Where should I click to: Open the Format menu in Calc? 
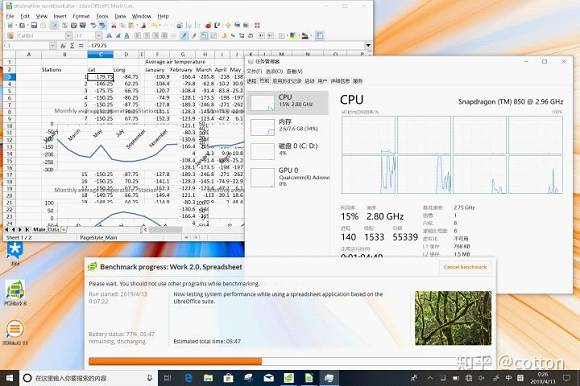tap(81, 16)
